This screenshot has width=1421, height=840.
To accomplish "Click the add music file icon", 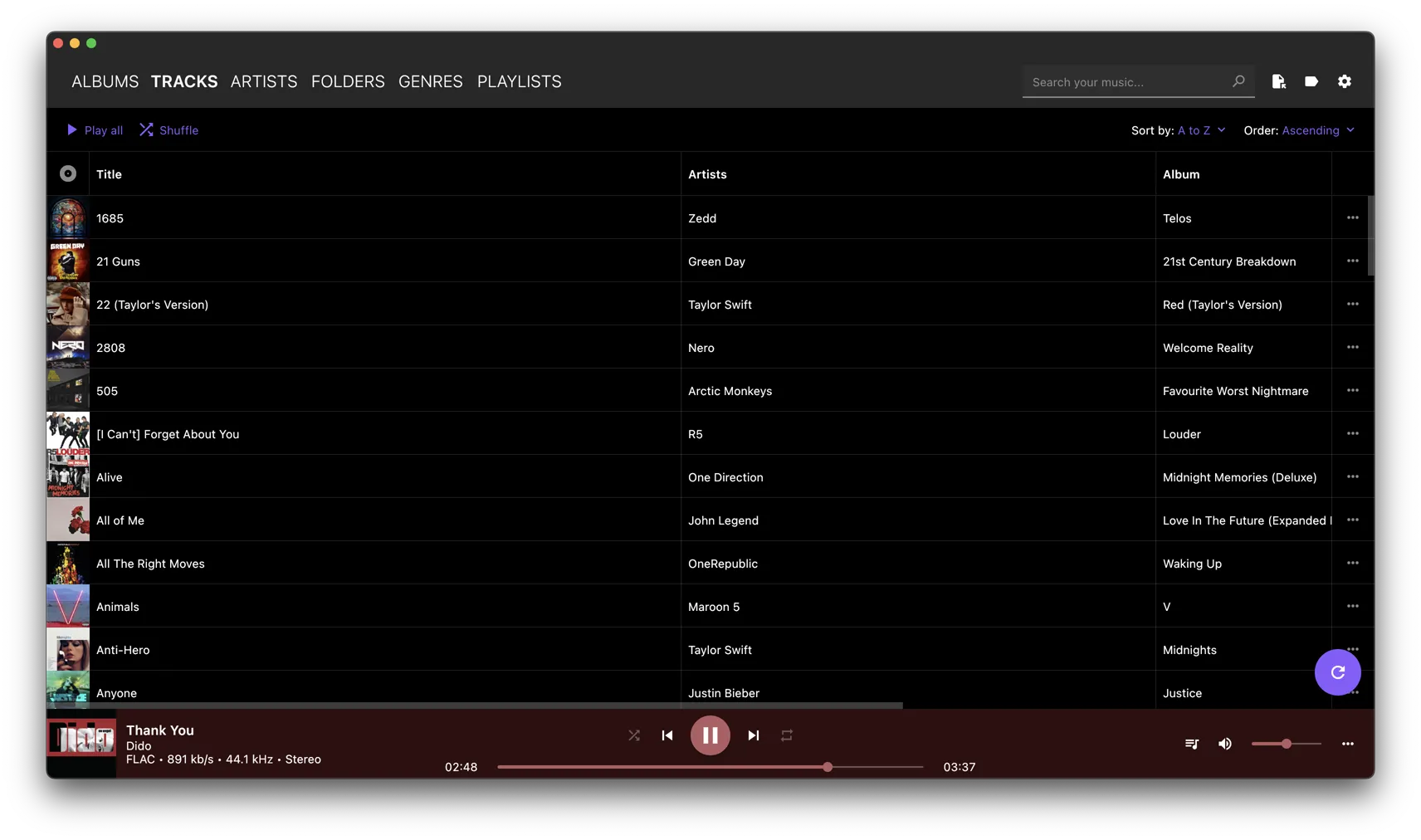I will coord(1278,81).
